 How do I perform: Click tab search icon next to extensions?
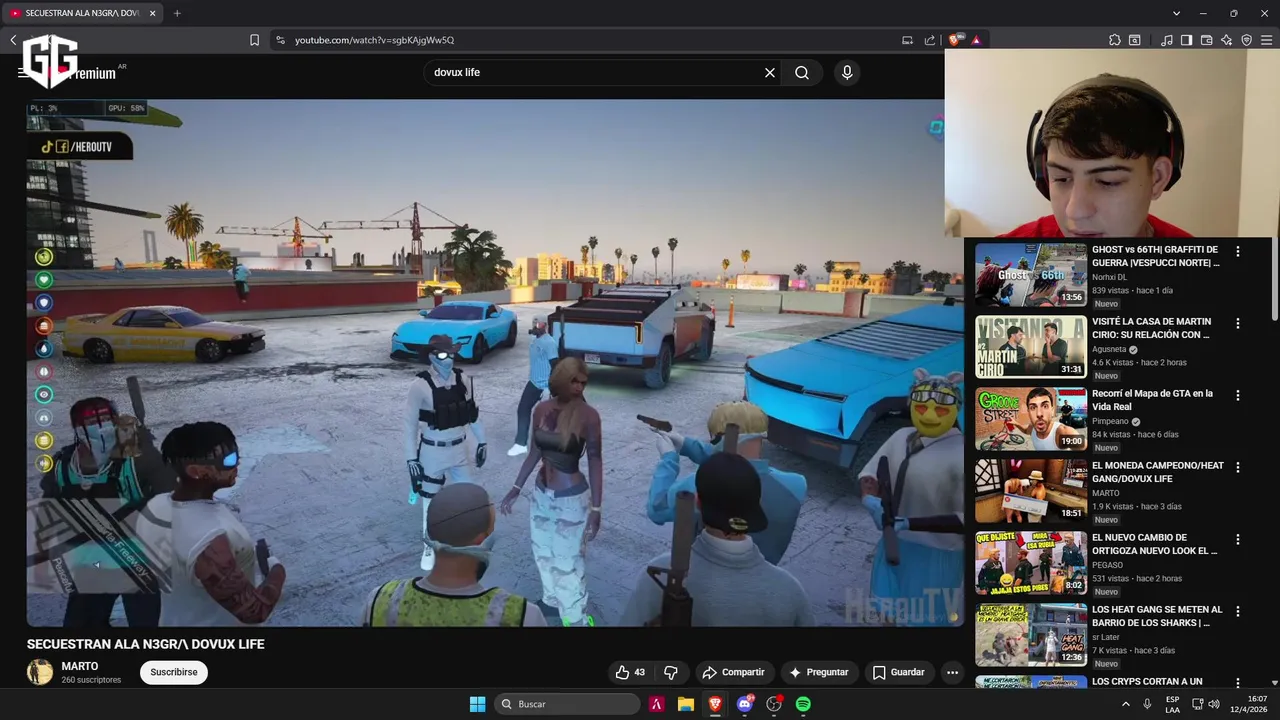point(1134,40)
